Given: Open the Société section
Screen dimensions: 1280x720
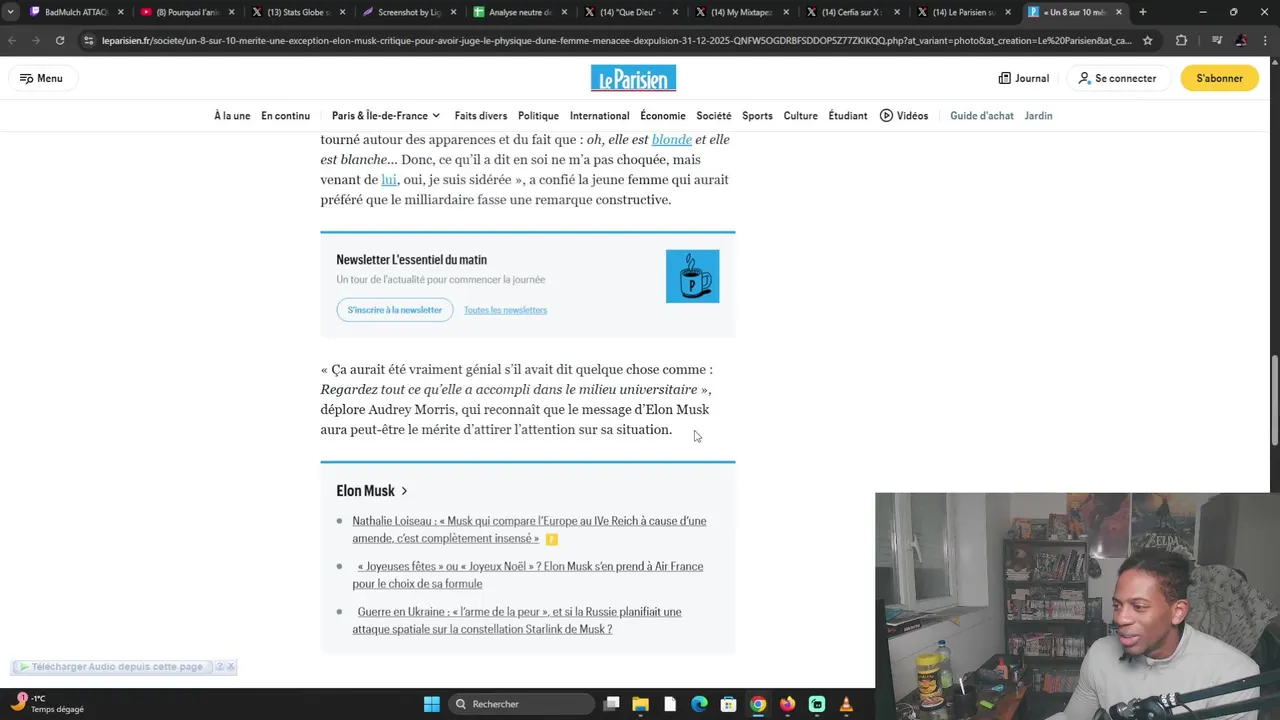Looking at the screenshot, I should 714,116.
